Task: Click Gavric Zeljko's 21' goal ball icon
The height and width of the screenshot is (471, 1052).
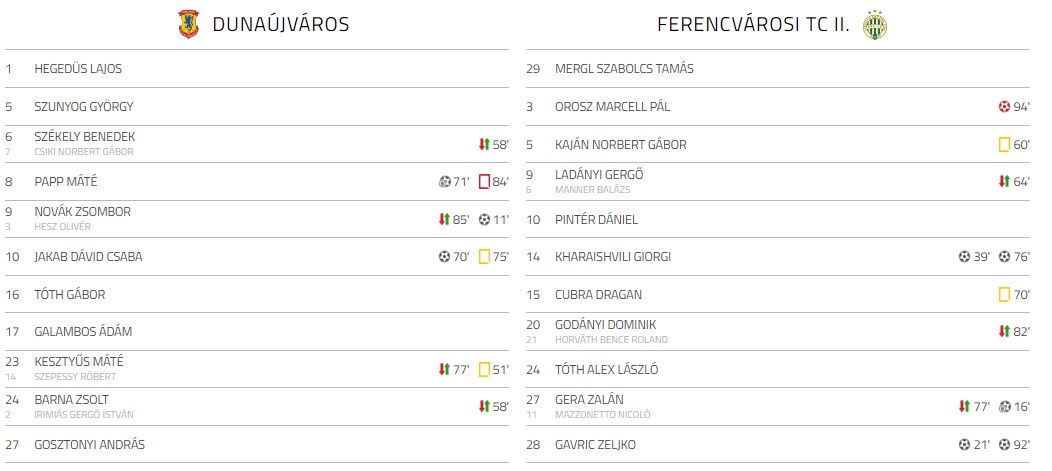Action: click(964, 444)
